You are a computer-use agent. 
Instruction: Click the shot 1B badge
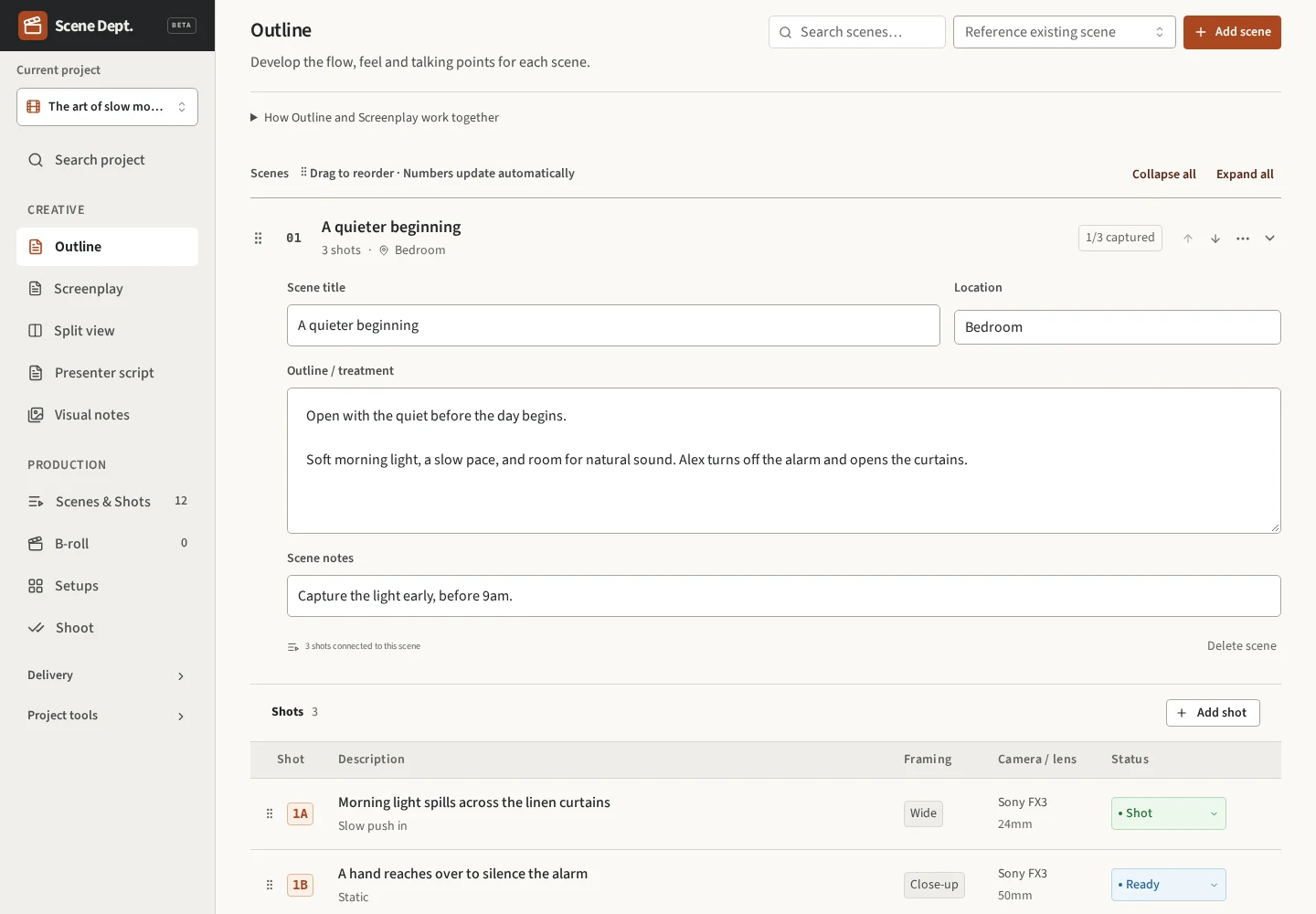(x=300, y=885)
